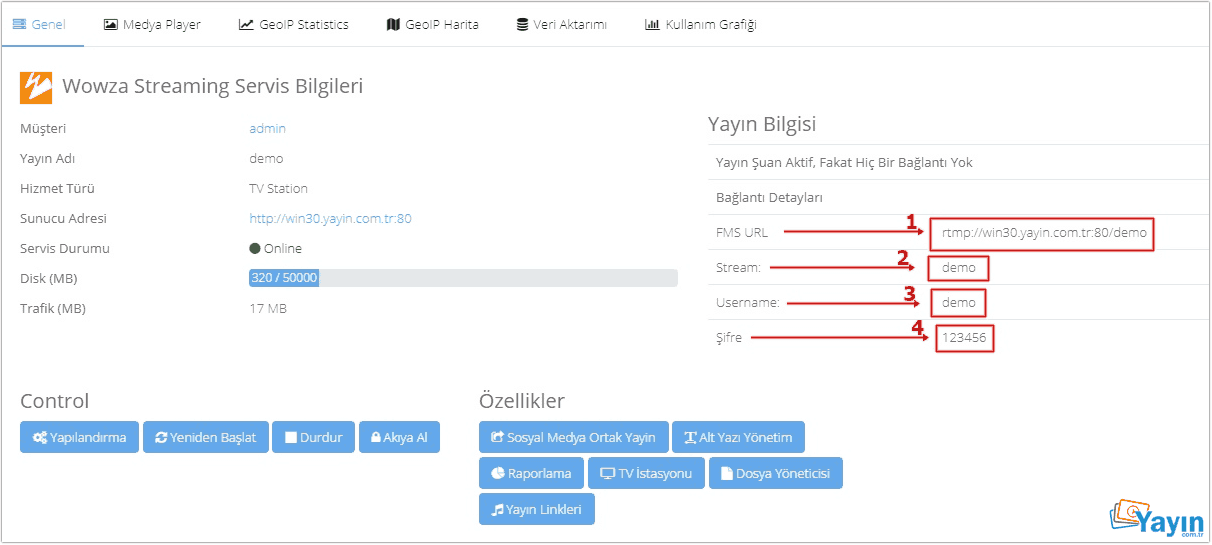Click the Sunucu Adresi label
This screenshot has width=1212, height=545.
tap(63, 218)
